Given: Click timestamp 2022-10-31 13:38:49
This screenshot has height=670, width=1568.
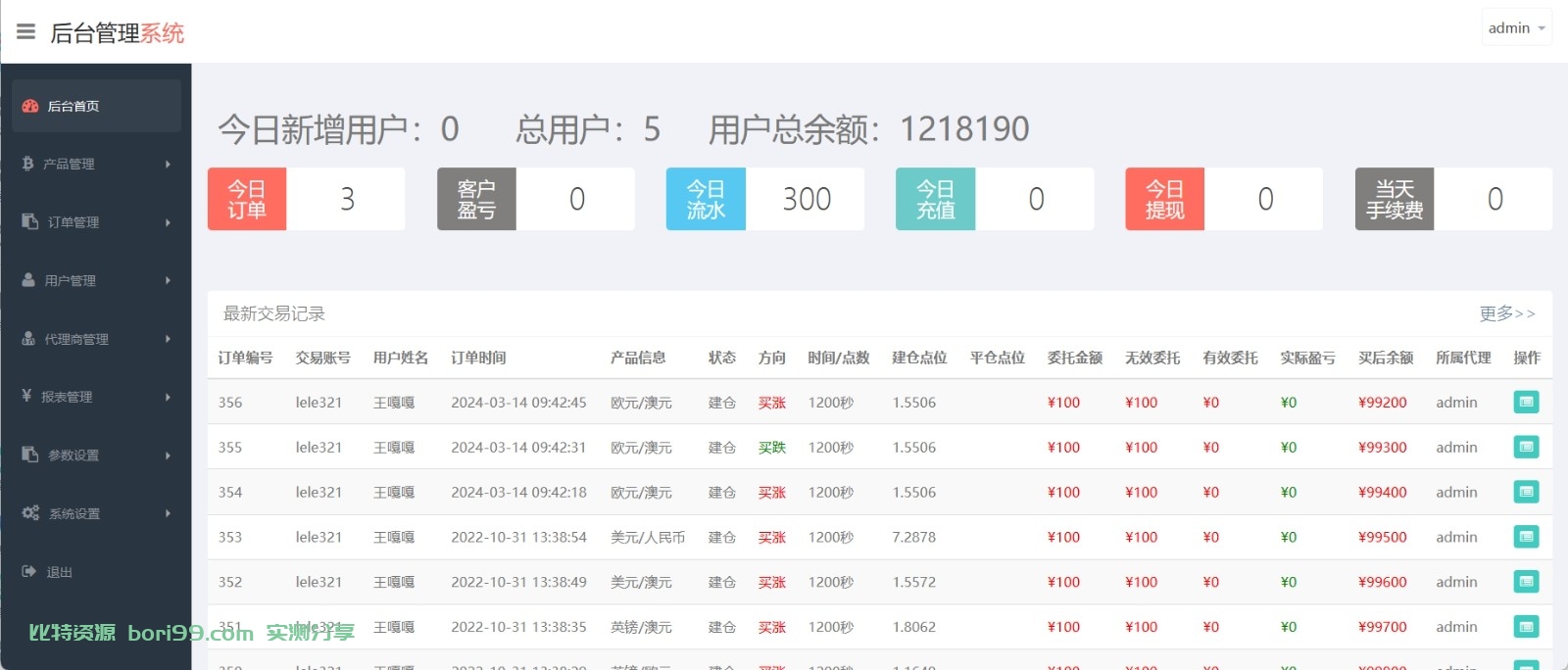Looking at the screenshot, I should click(518, 582).
